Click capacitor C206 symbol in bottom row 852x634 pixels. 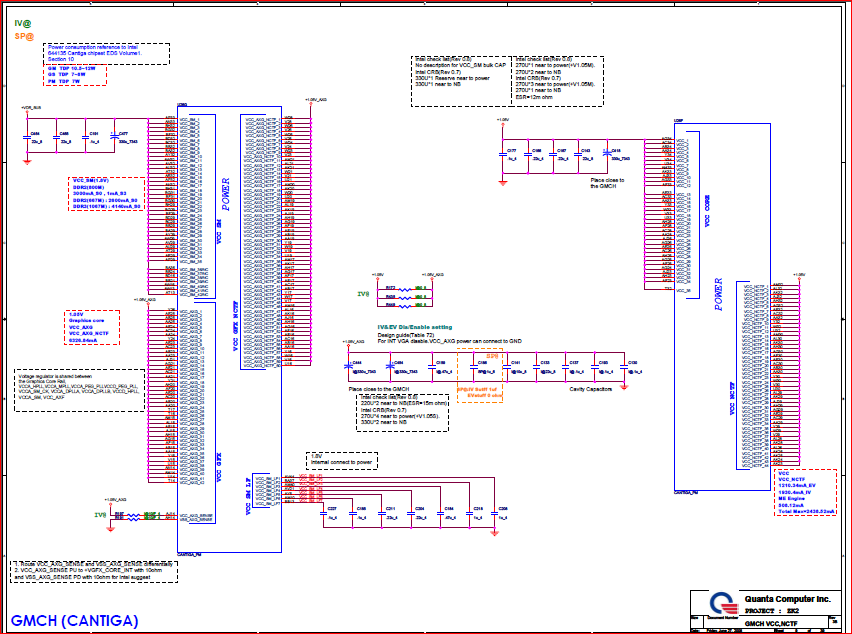494,513
